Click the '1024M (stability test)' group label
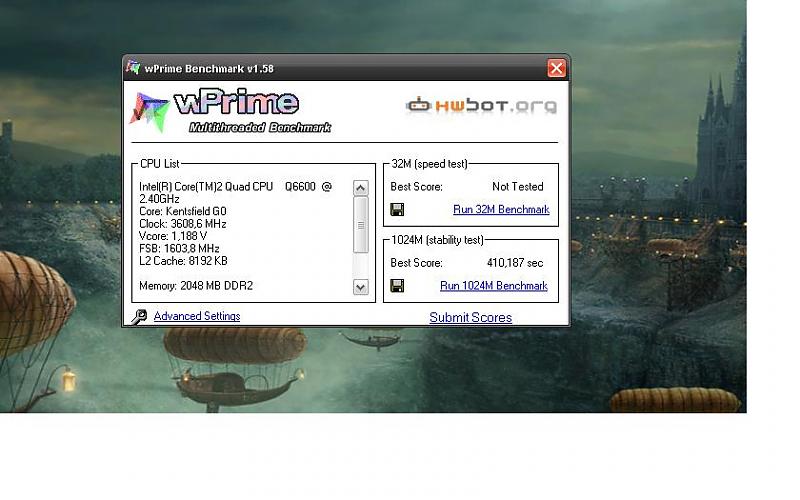The height and width of the screenshot is (500, 800). [437, 240]
